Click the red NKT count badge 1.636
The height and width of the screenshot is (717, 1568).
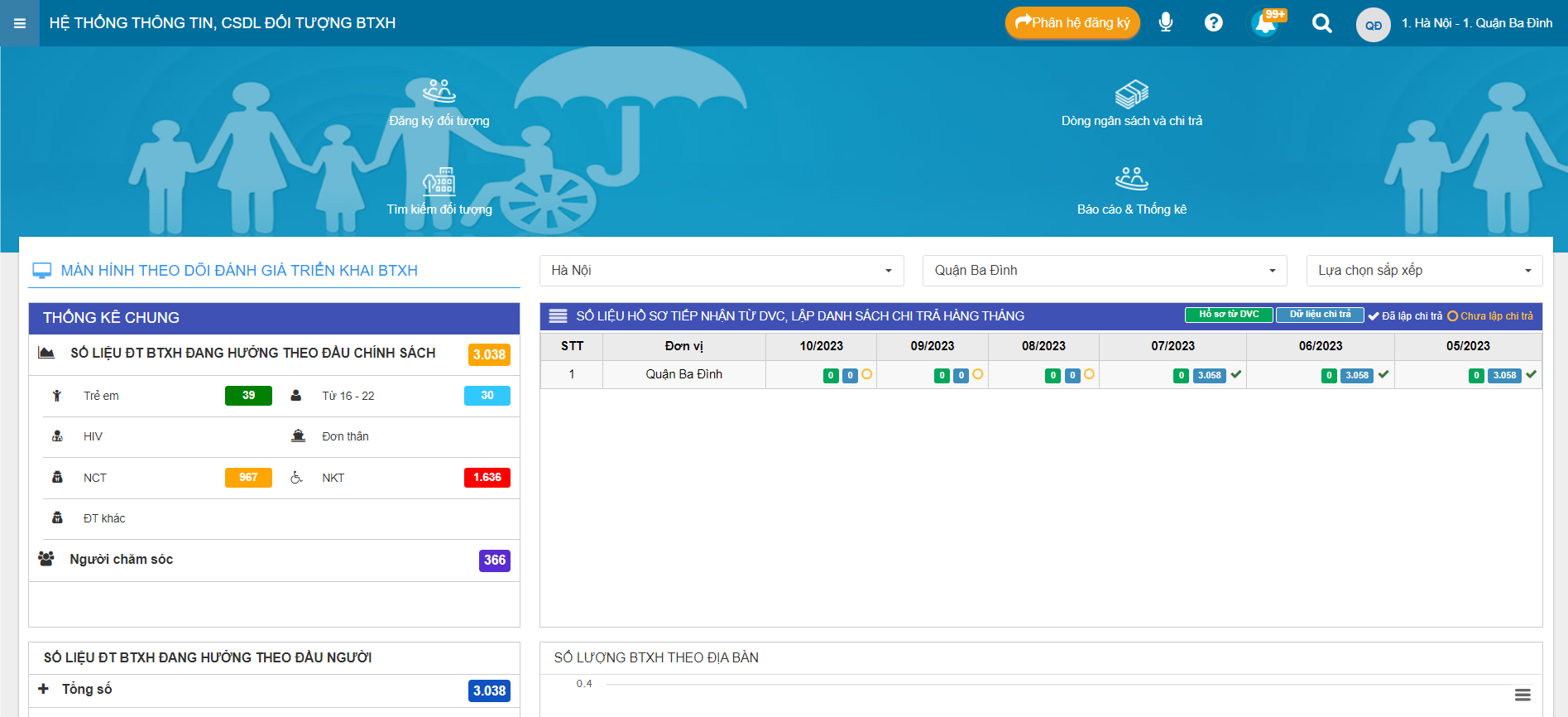487,478
